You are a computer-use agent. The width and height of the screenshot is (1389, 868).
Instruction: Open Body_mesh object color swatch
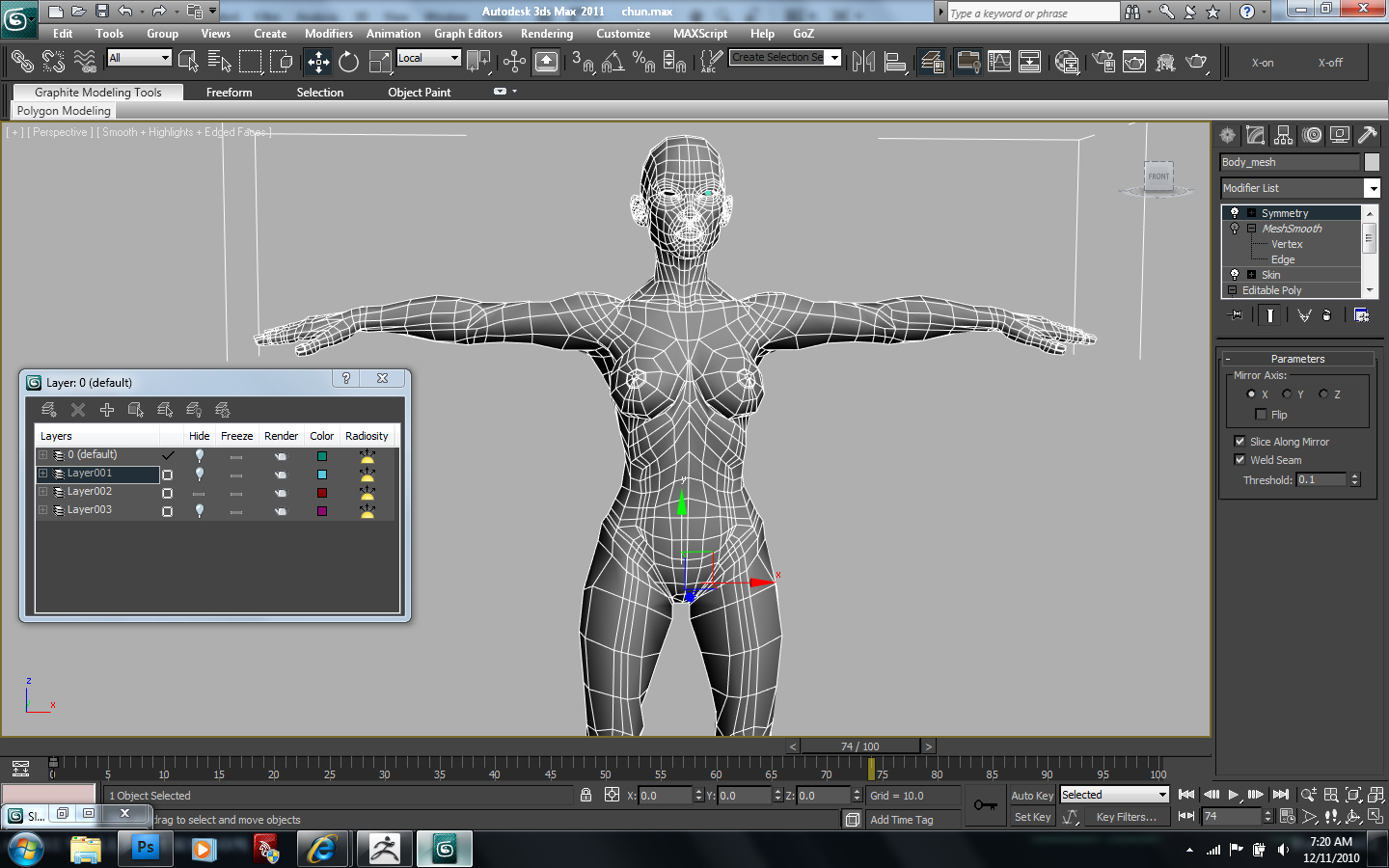tap(1372, 162)
